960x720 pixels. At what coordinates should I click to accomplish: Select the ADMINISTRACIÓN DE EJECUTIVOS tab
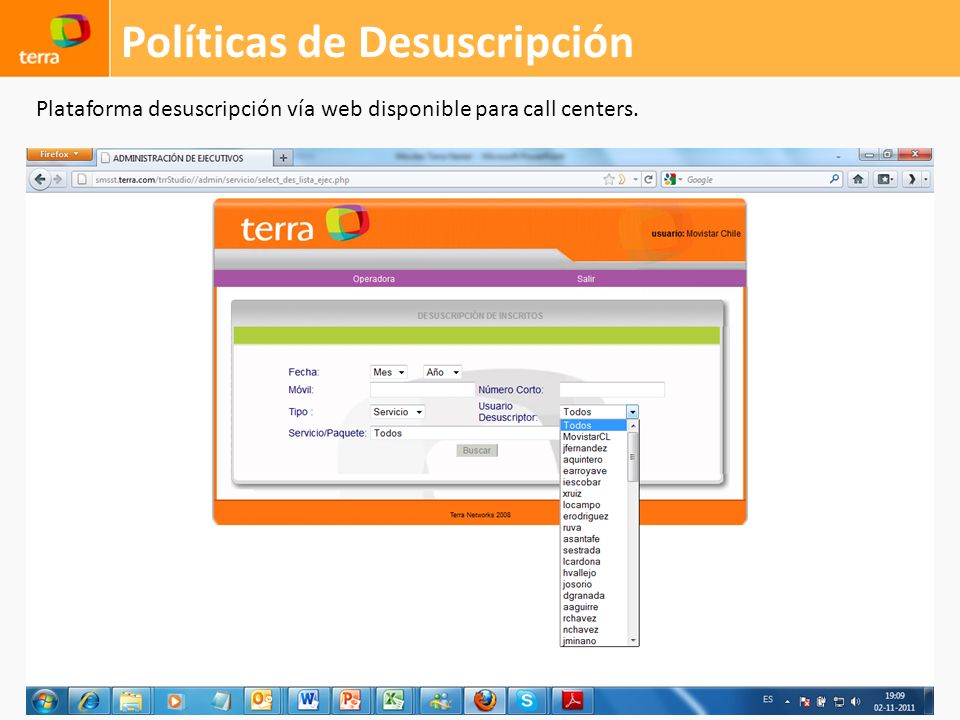coord(184,158)
